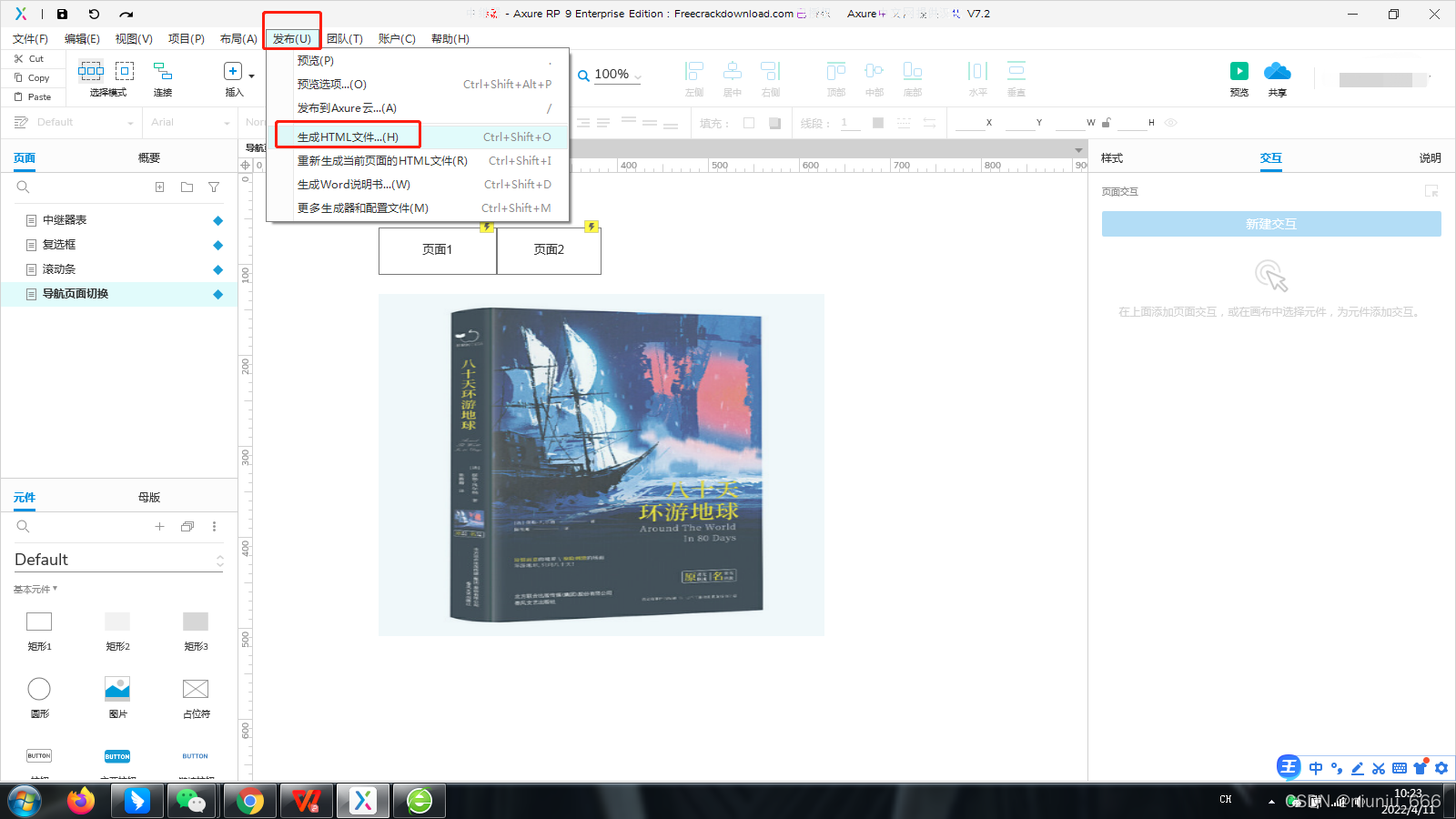
Task: Activate the 连接 connector tool
Action: [163, 77]
